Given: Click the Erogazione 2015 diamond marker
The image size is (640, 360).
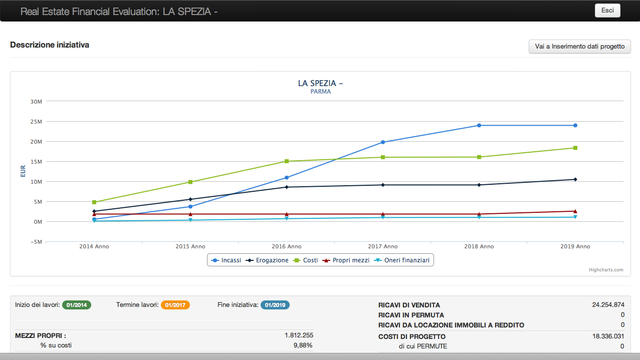Looking at the screenshot, I should tap(190, 199).
